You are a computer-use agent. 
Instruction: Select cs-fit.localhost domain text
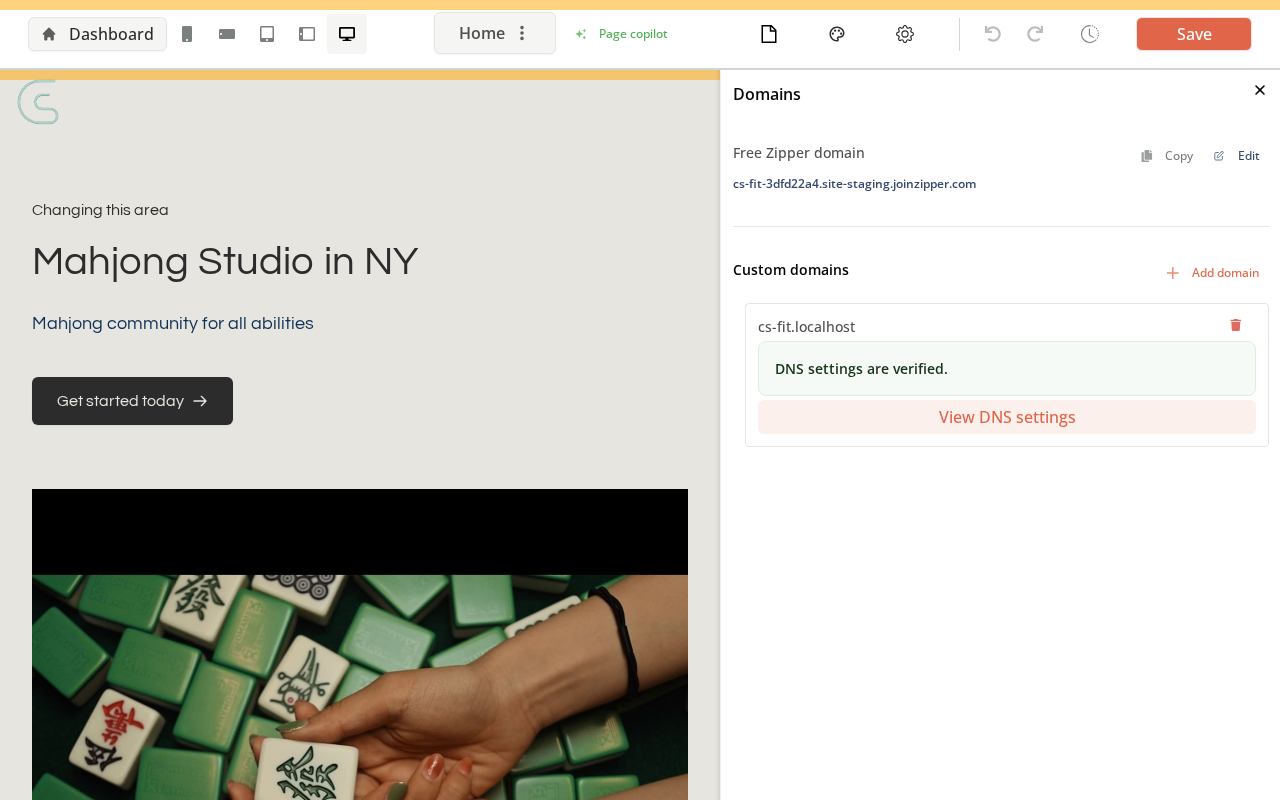(807, 327)
